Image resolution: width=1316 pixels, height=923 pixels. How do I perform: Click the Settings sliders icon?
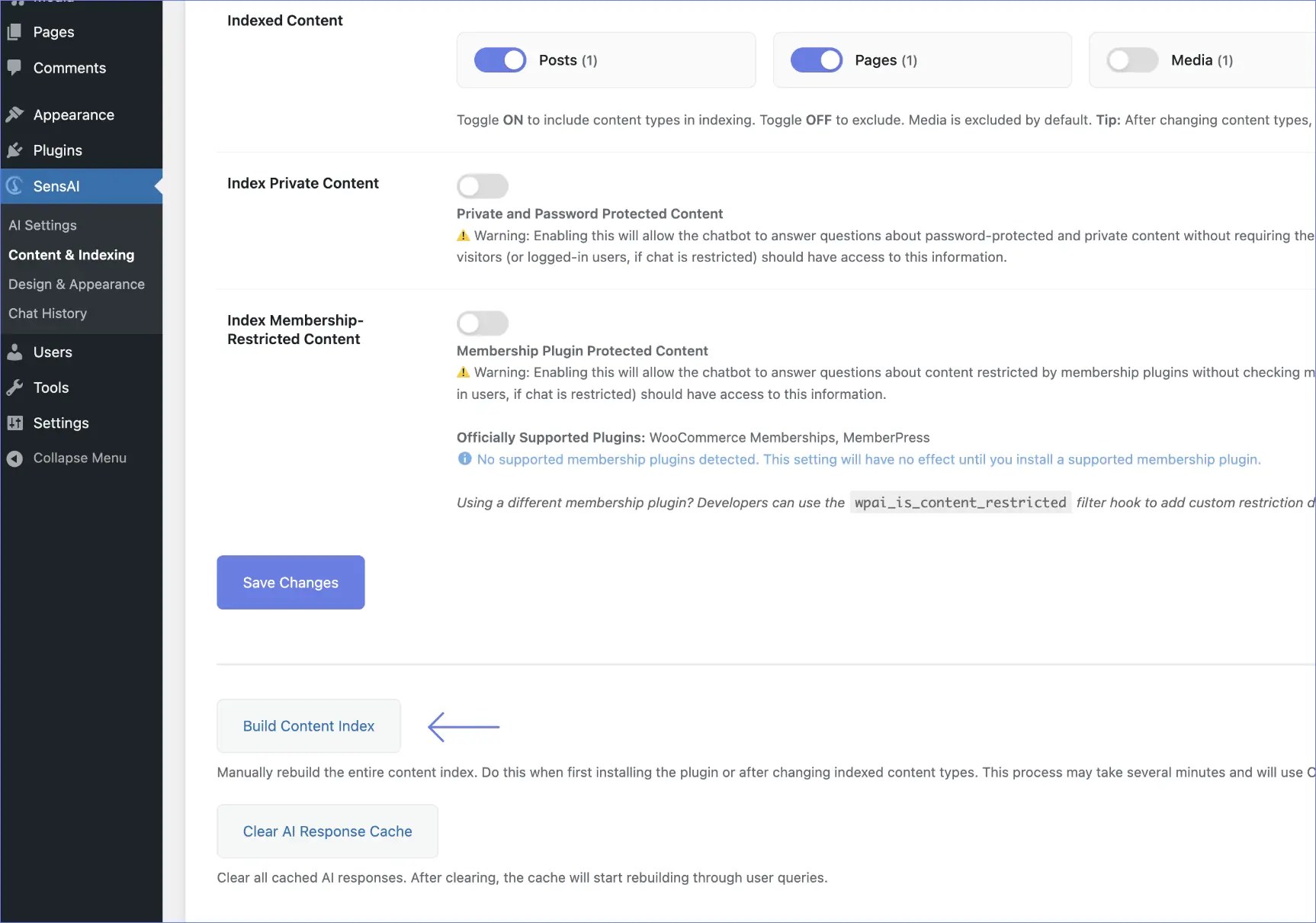(x=14, y=423)
